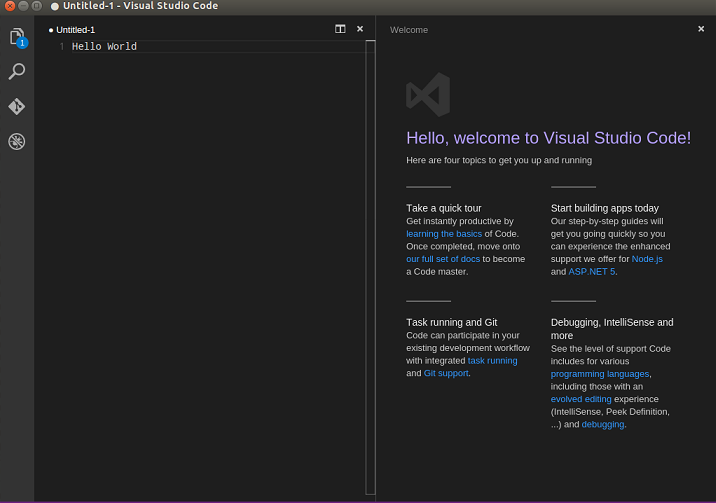Click the 'Task running and Git' heading

[x=452, y=322]
